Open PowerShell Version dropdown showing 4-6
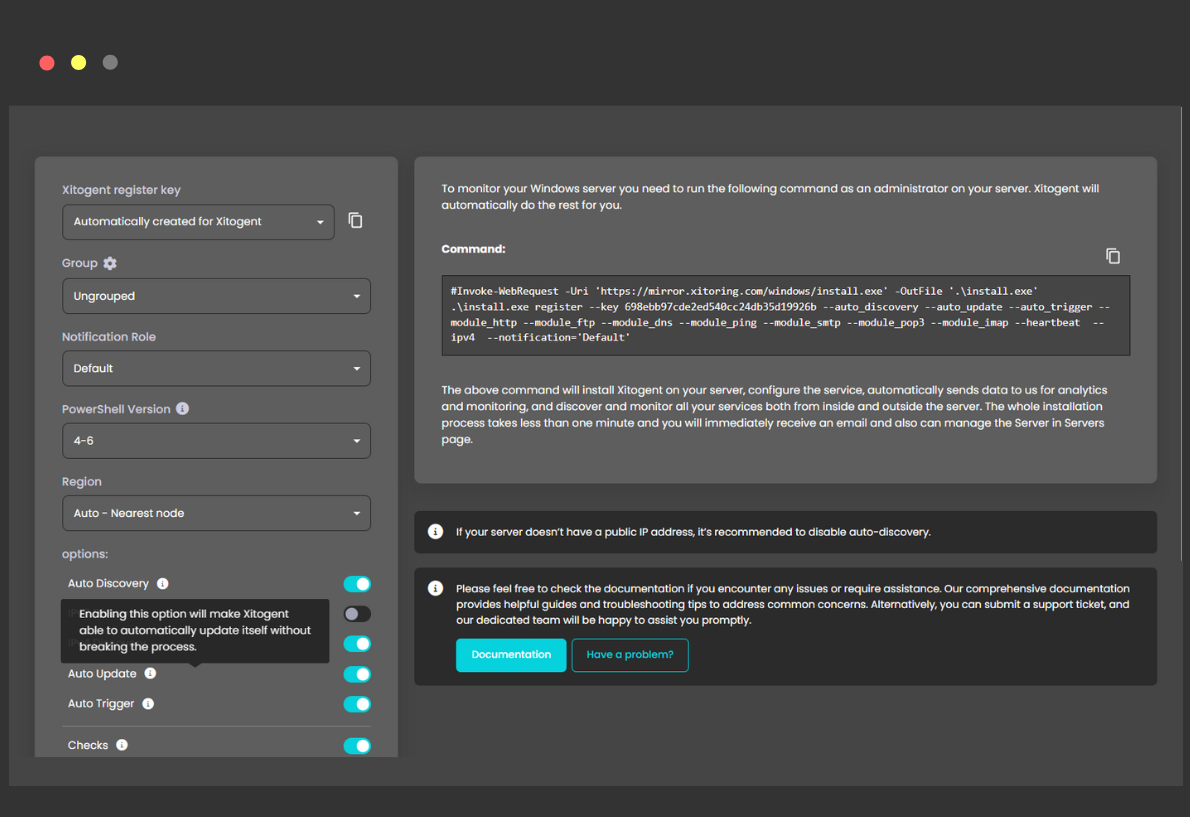1190x817 pixels. pyautogui.click(x=216, y=441)
